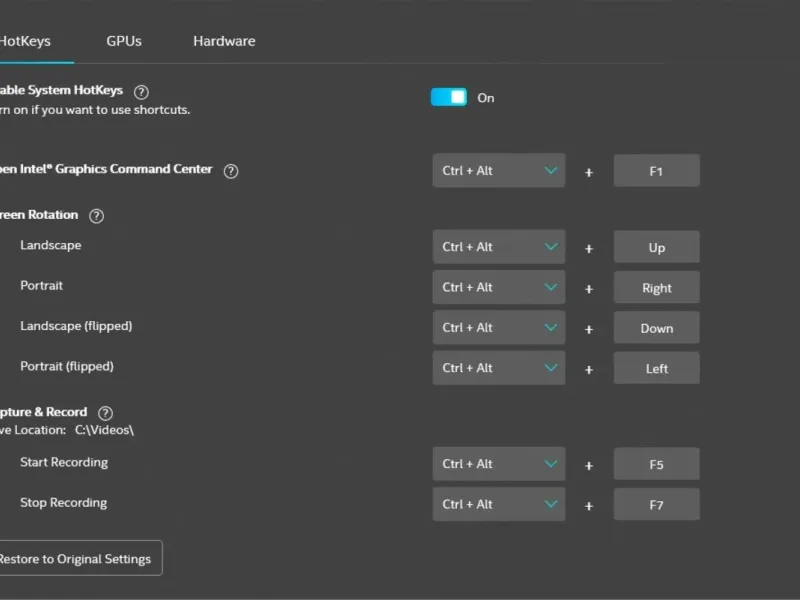Open help icon beside Graphics Command Center
800x600 pixels.
click(x=231, y=171)
